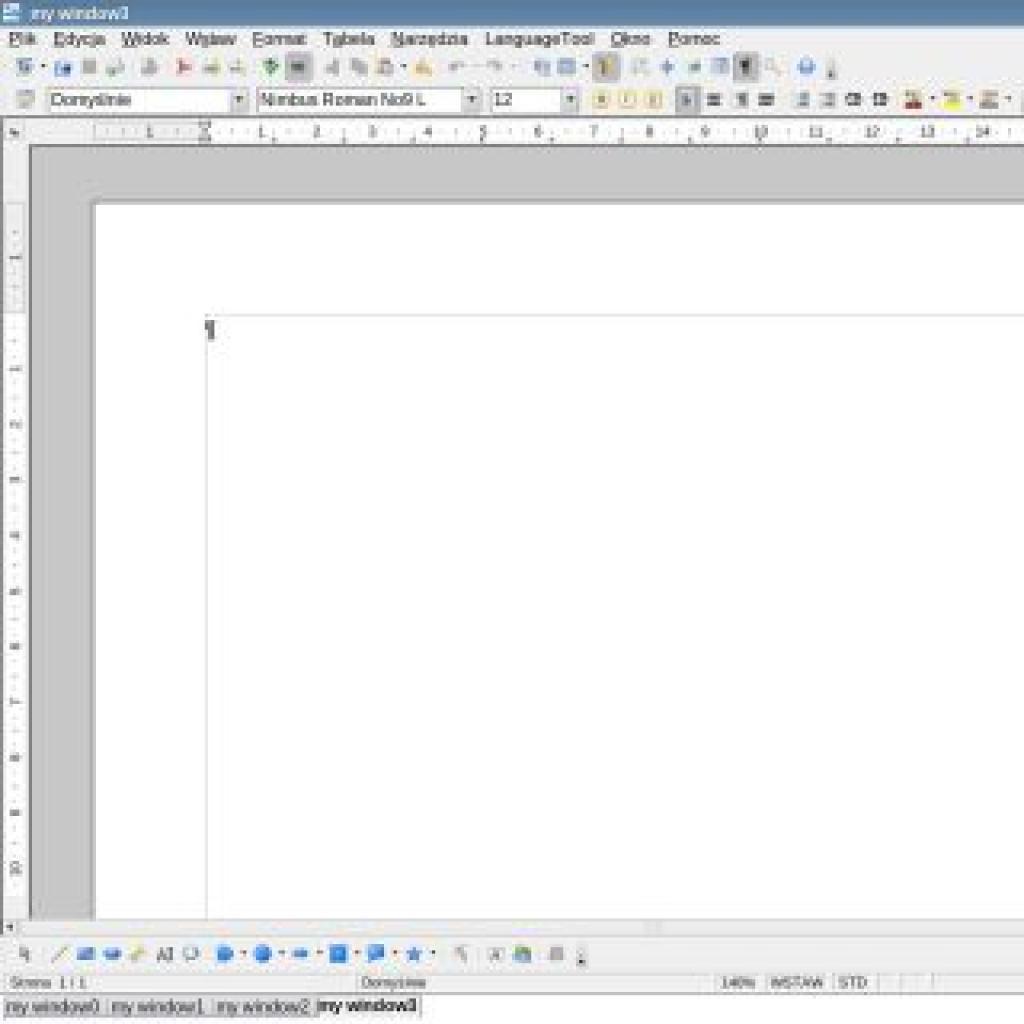This screenshot has width=1024, height=1024.
Task: Open the Tabela menu
Action: [349, 39]
